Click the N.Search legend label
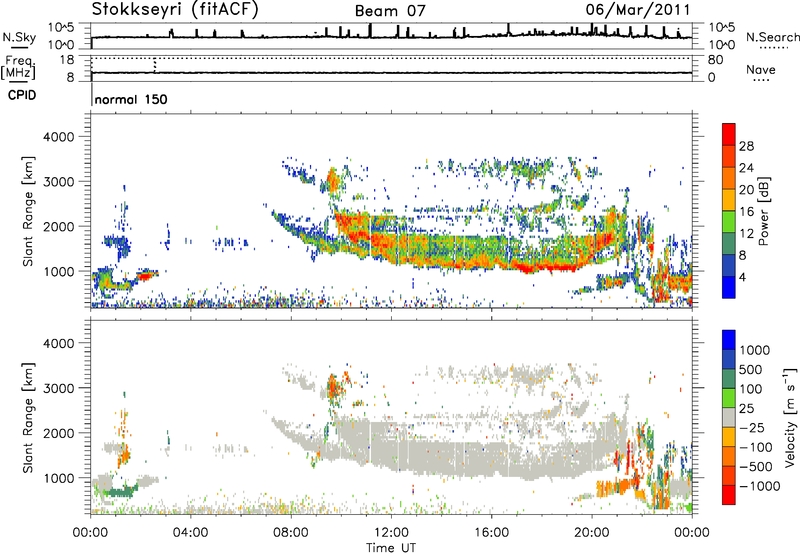Screen dimensions: 800x554 [772, 37]
